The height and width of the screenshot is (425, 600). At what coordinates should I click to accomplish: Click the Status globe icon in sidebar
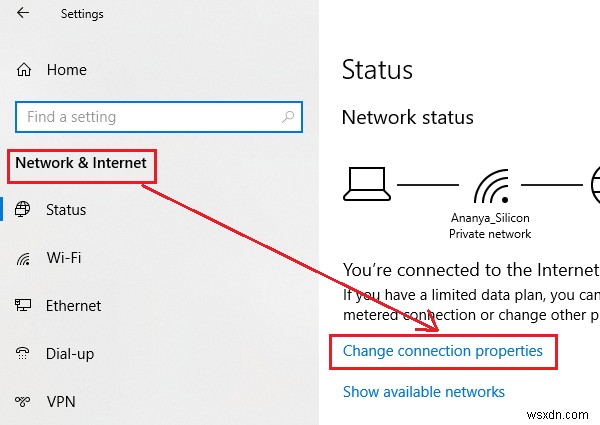click(23, 210)
